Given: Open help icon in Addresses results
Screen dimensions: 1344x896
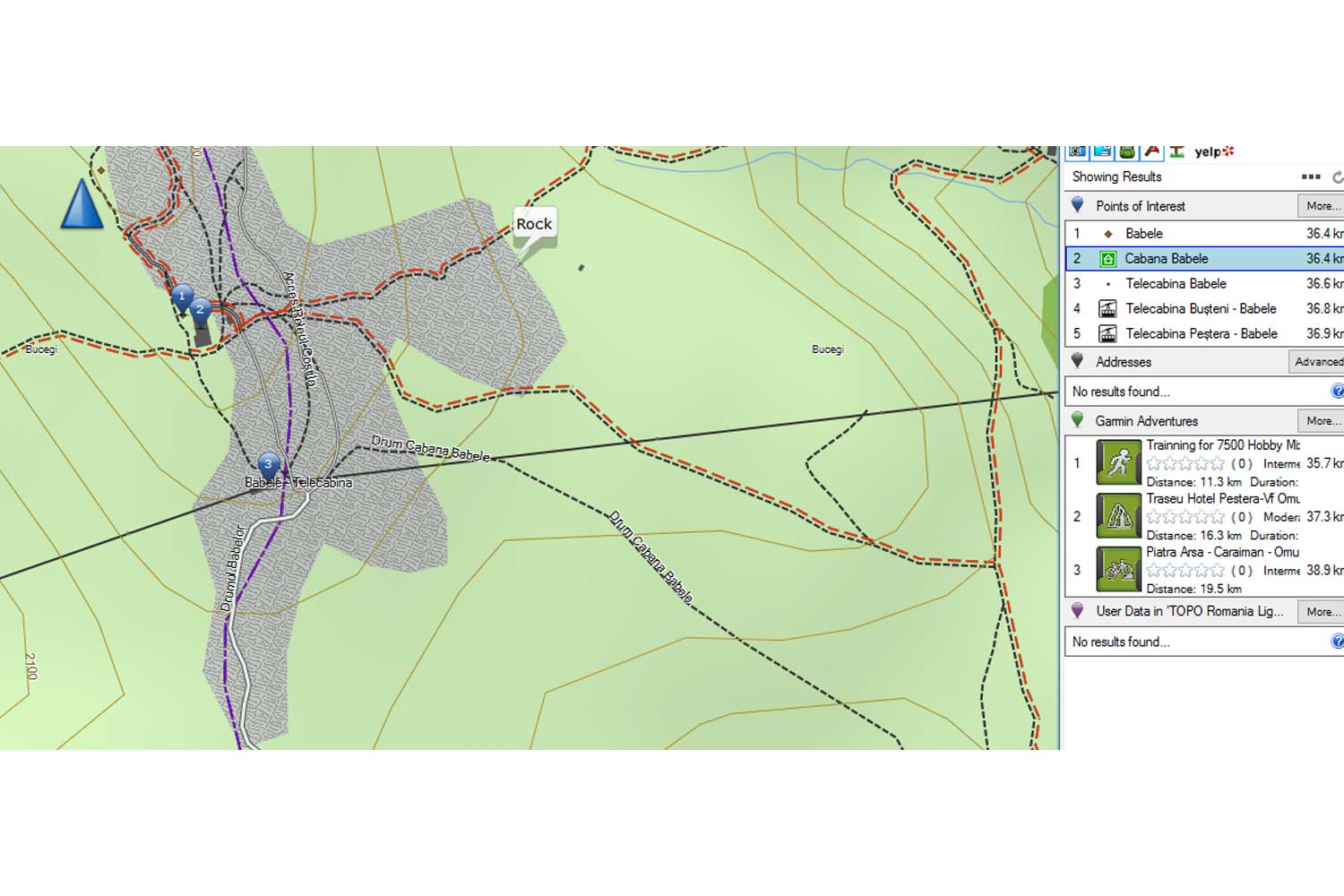Looking at the screenshot, I should pos(1337,392).
